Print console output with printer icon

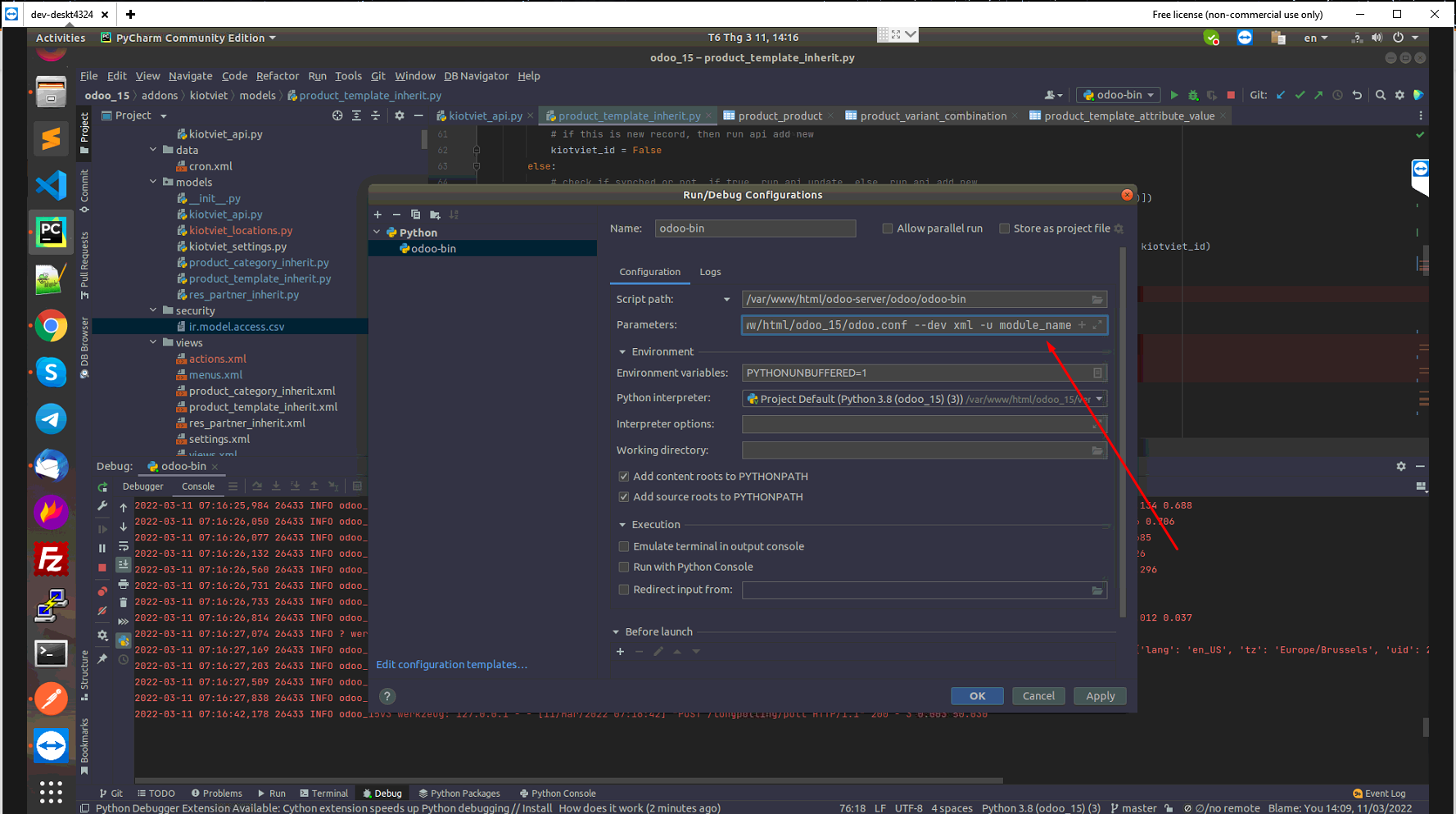[x=124, y=584]
